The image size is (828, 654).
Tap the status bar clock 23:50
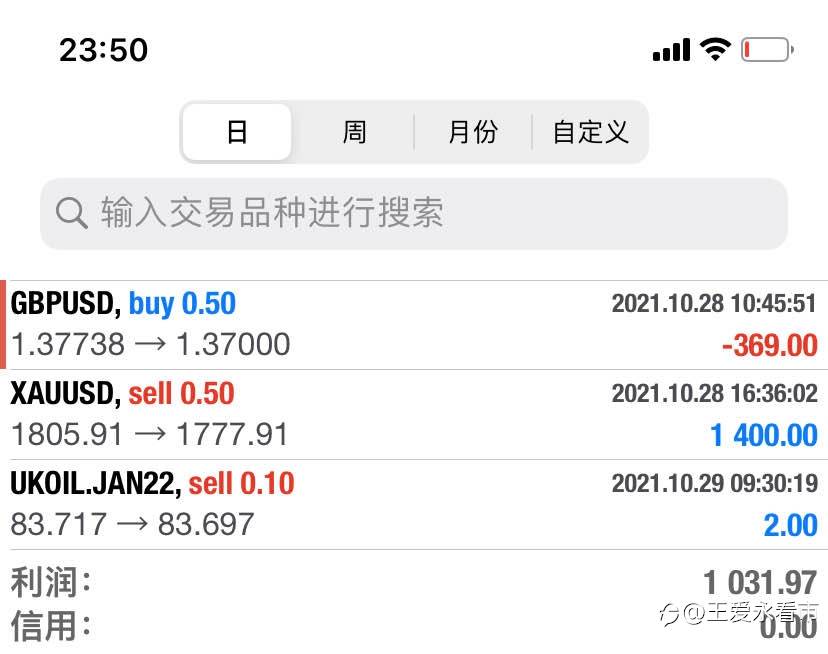(x=103, y=50)
